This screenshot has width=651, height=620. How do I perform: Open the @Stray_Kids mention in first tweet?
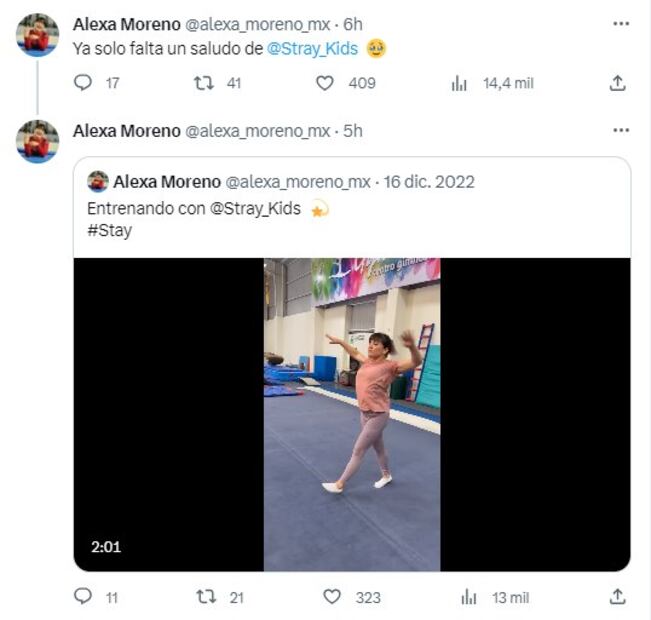tap(312, 48)
